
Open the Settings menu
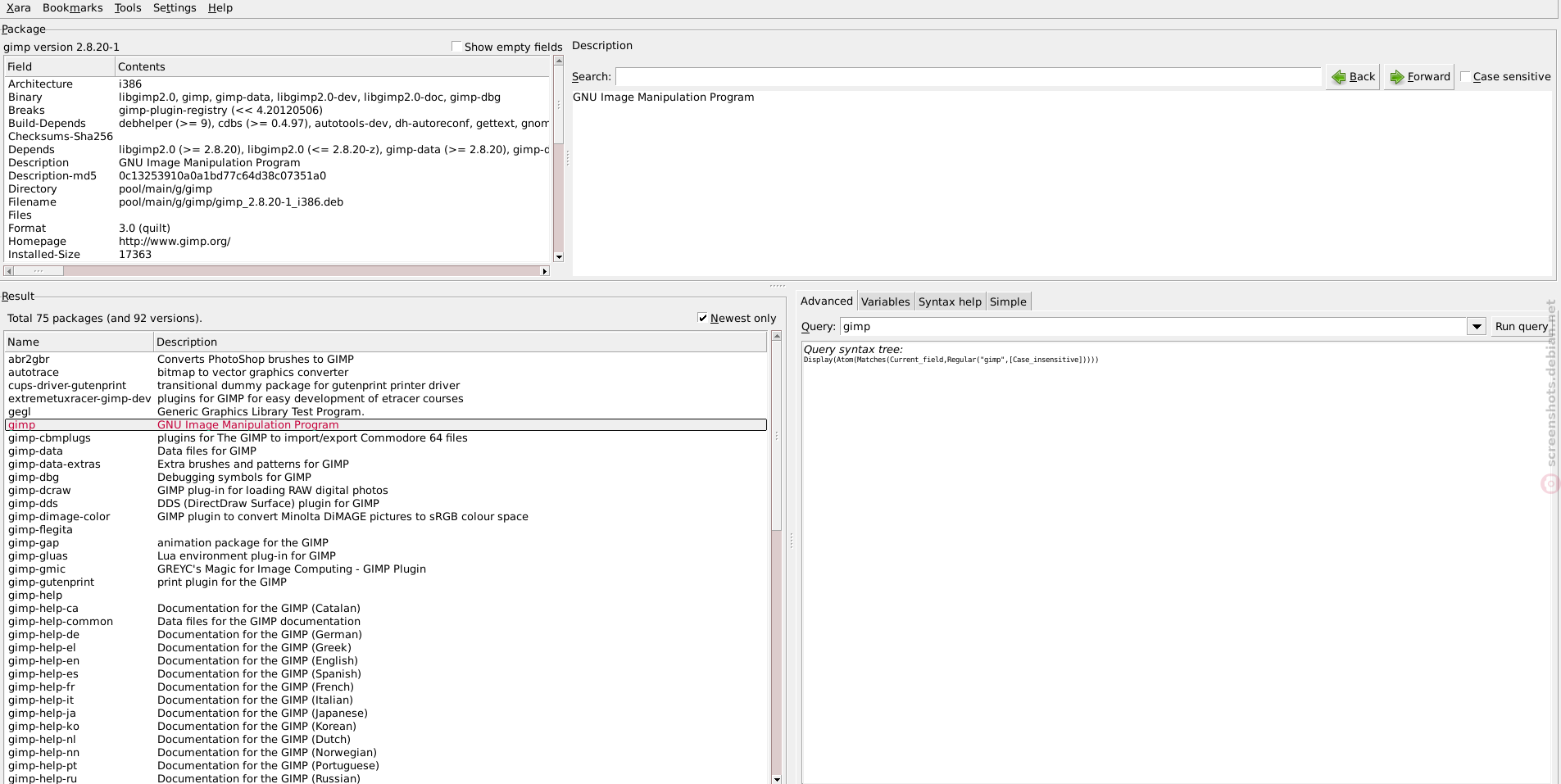click(175, 8)
